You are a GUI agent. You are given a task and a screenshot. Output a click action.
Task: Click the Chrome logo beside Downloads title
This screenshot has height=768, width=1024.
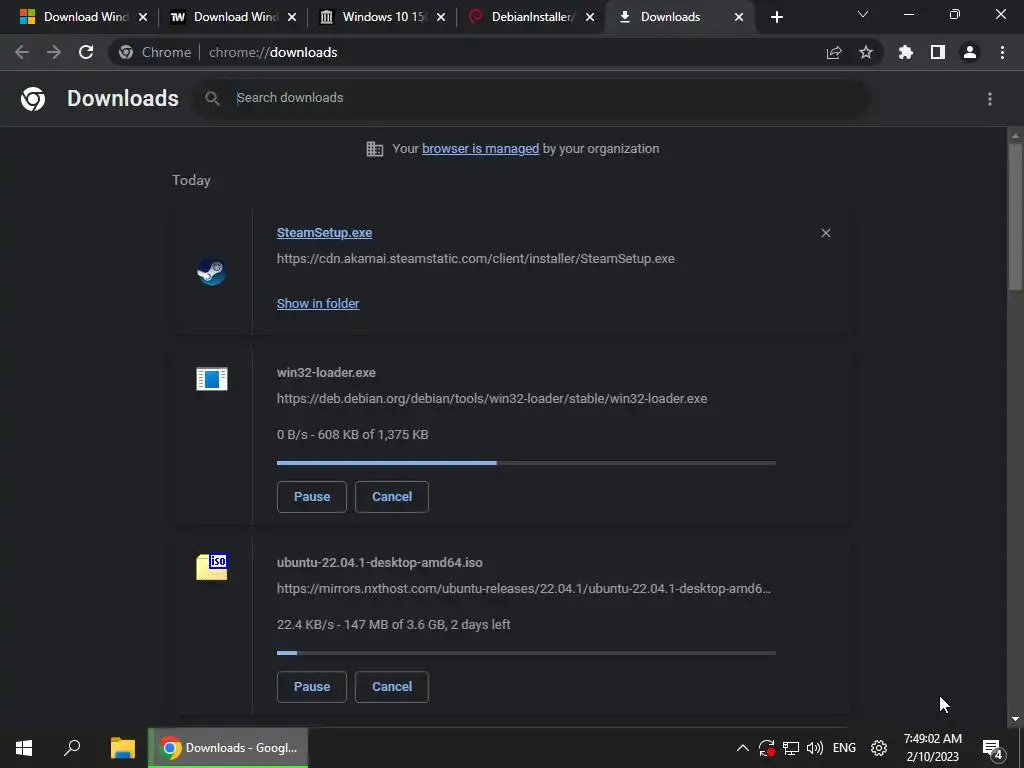coord(33,99)
